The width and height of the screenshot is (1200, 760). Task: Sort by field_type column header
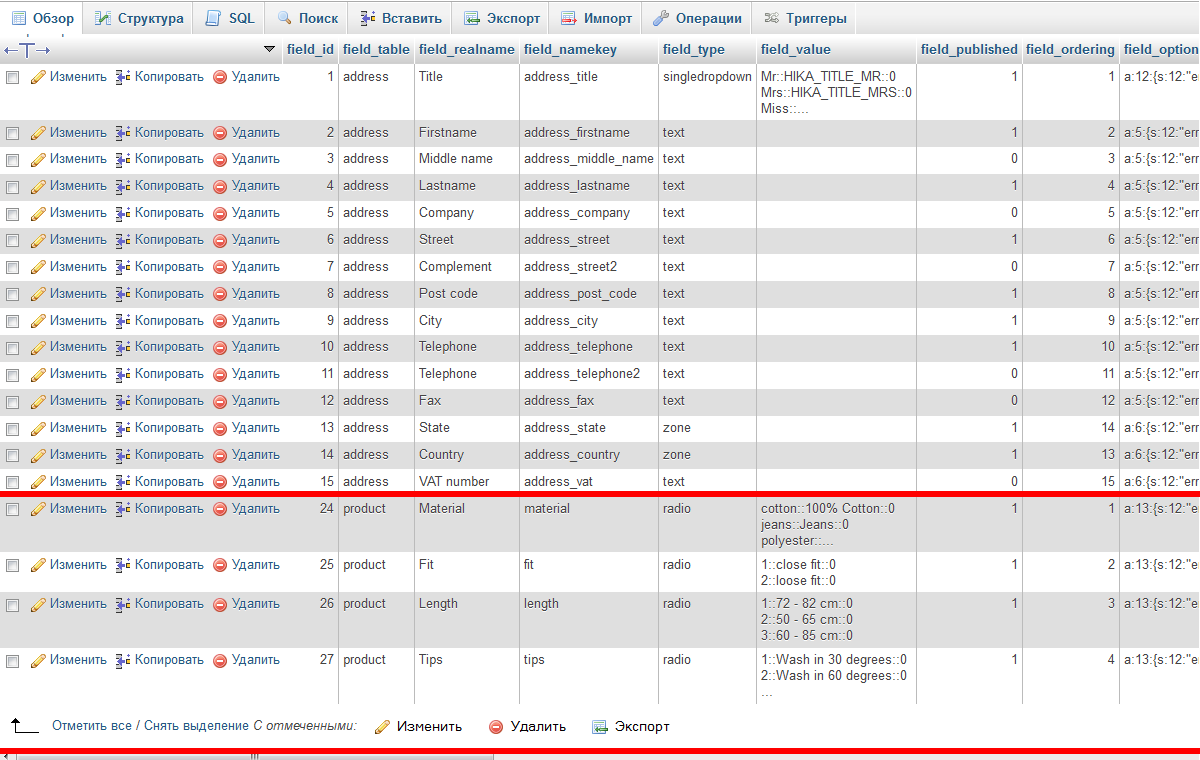[694, 49]
